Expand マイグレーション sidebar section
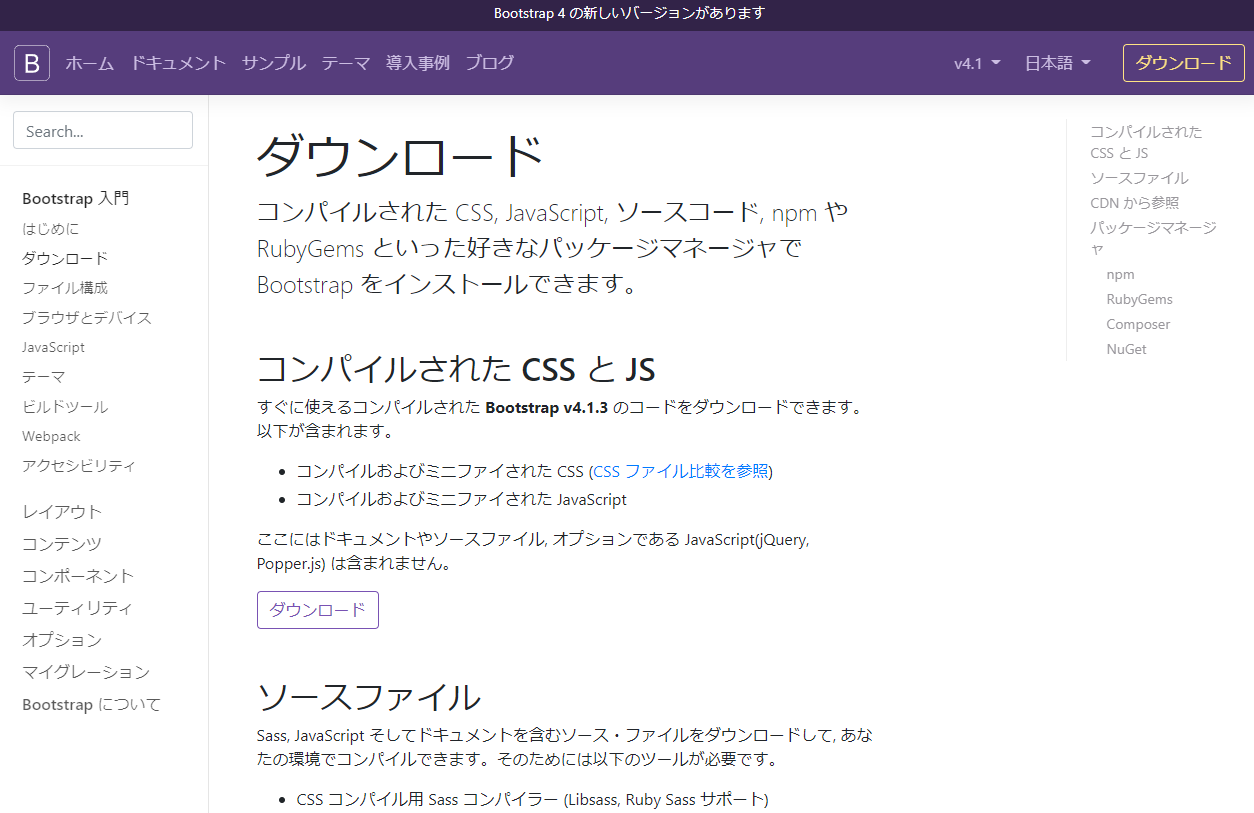The width and height of the screenshot is (1254, 813). point(86,672)
